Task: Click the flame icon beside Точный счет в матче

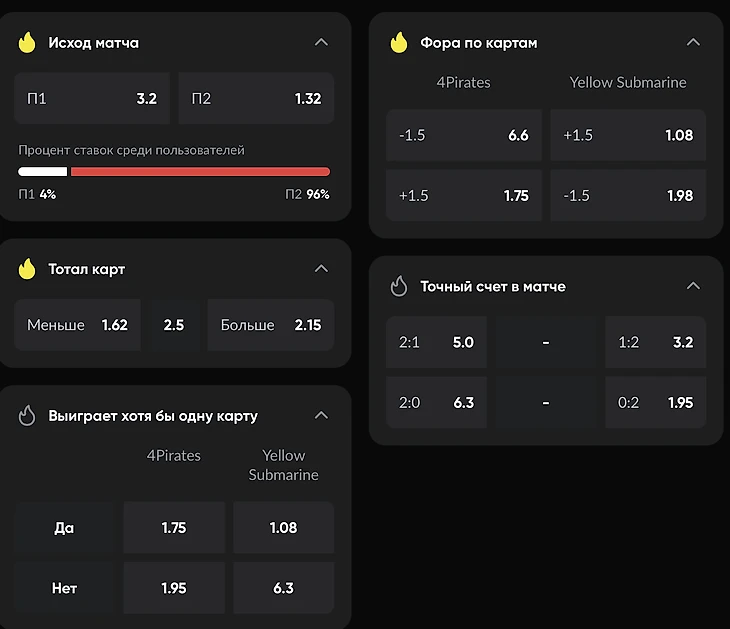Action: tap(399, 286)
